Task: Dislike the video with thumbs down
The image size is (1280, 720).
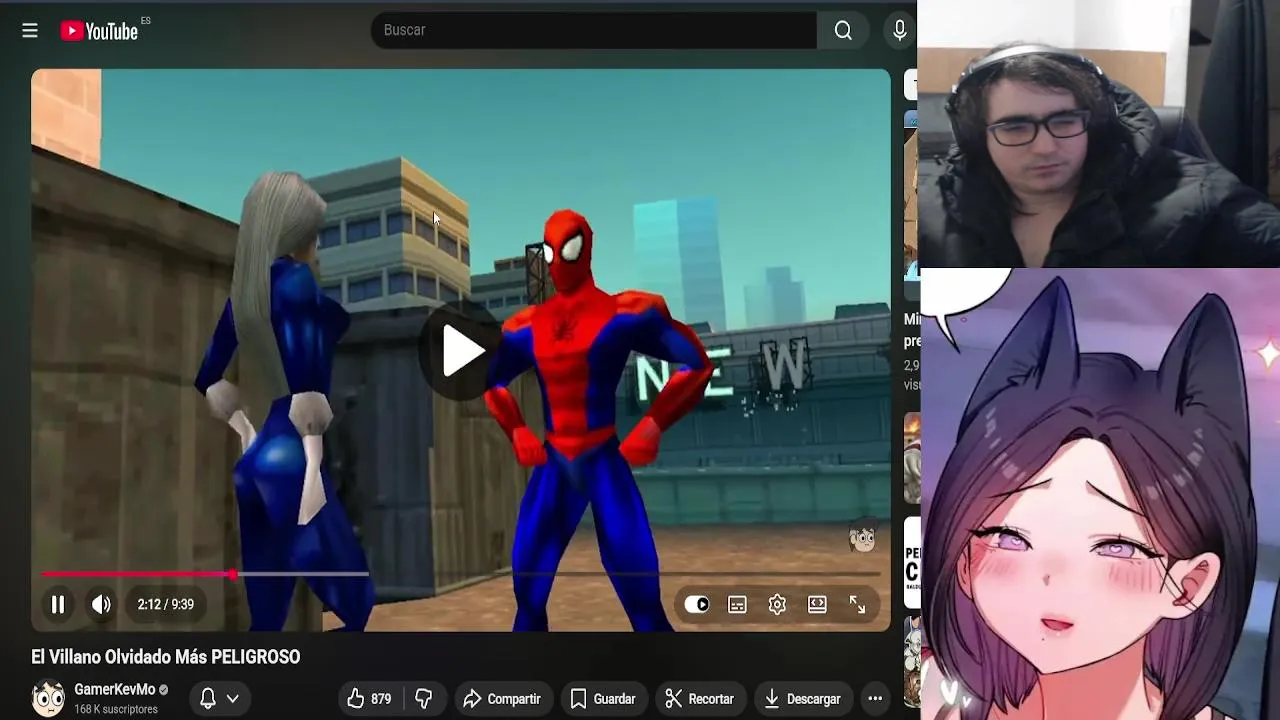Action: coord(424,699)
